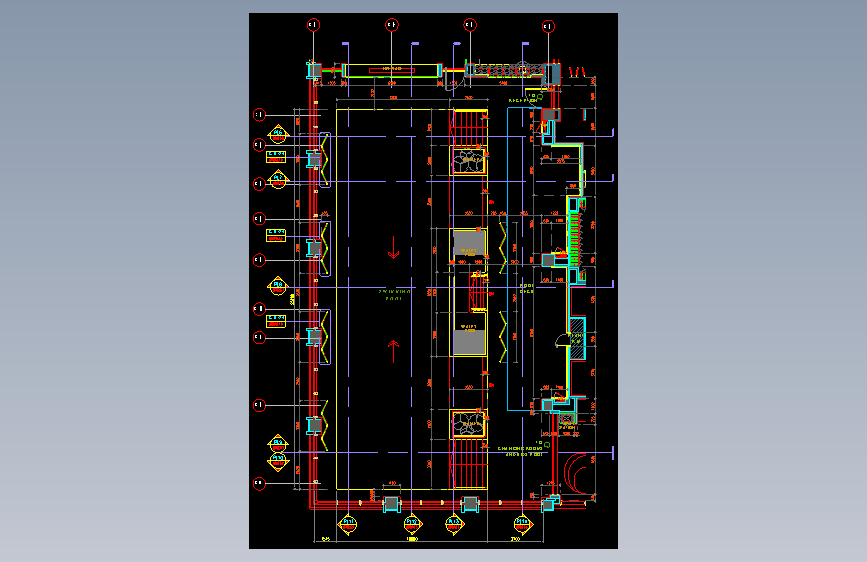Click the green changing rooms label at the lower right

coord(520,451)
